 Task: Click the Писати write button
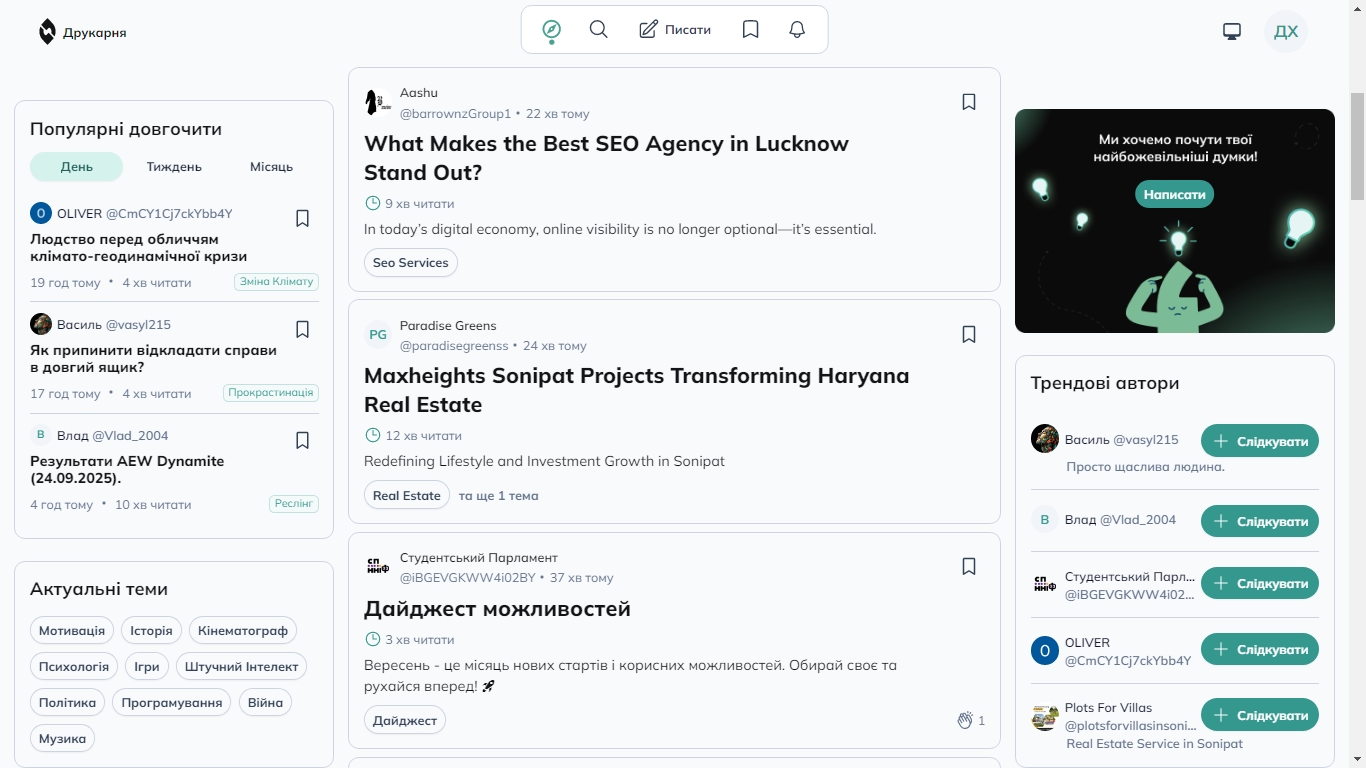pyautogui.click(x=675, y=30)
